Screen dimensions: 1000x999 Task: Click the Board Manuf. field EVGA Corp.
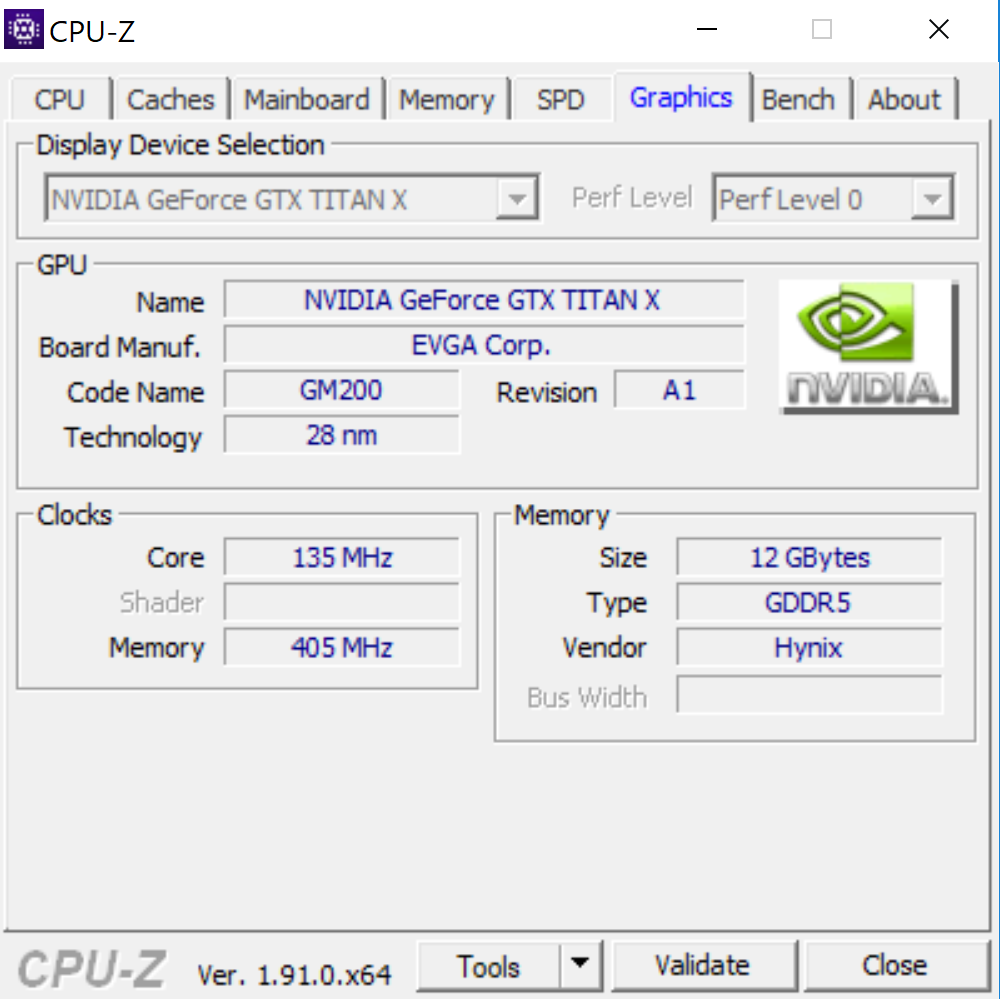484,346
